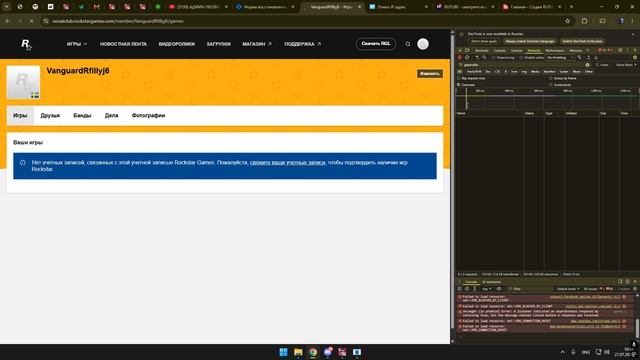Bookmark this page with star icon
Image resolution: width=640 pixels, height=360 pixels.
[x=567, y=21]
